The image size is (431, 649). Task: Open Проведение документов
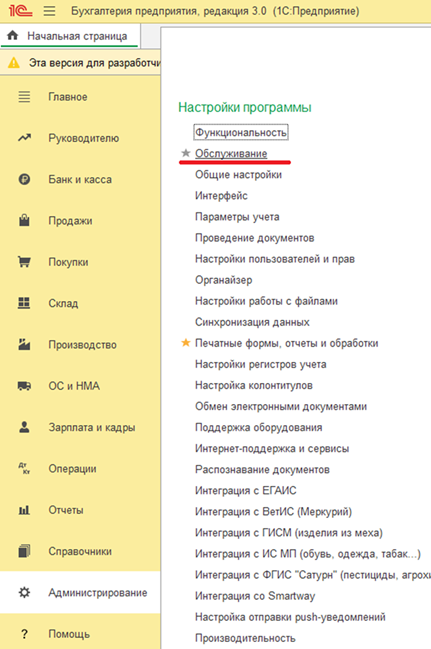(255, 238)
